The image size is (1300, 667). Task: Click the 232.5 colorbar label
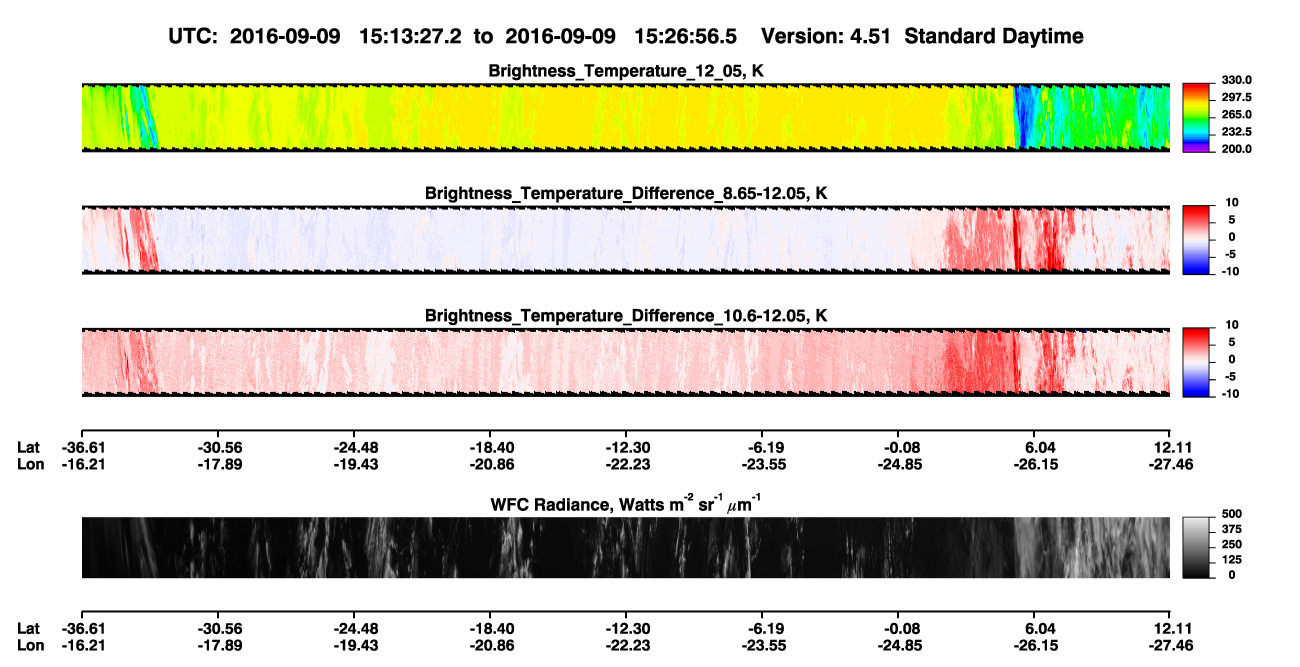click(x=1236, y=132)
